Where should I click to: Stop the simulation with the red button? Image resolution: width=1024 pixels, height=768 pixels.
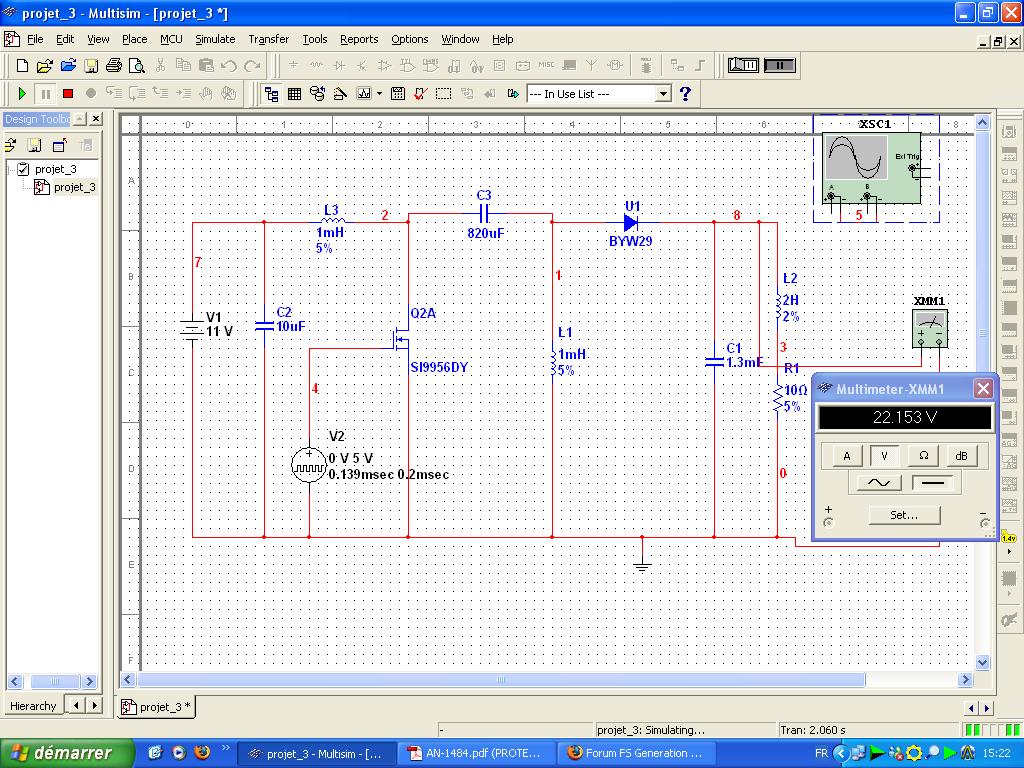pyautogui.click(x=68, y=93)
